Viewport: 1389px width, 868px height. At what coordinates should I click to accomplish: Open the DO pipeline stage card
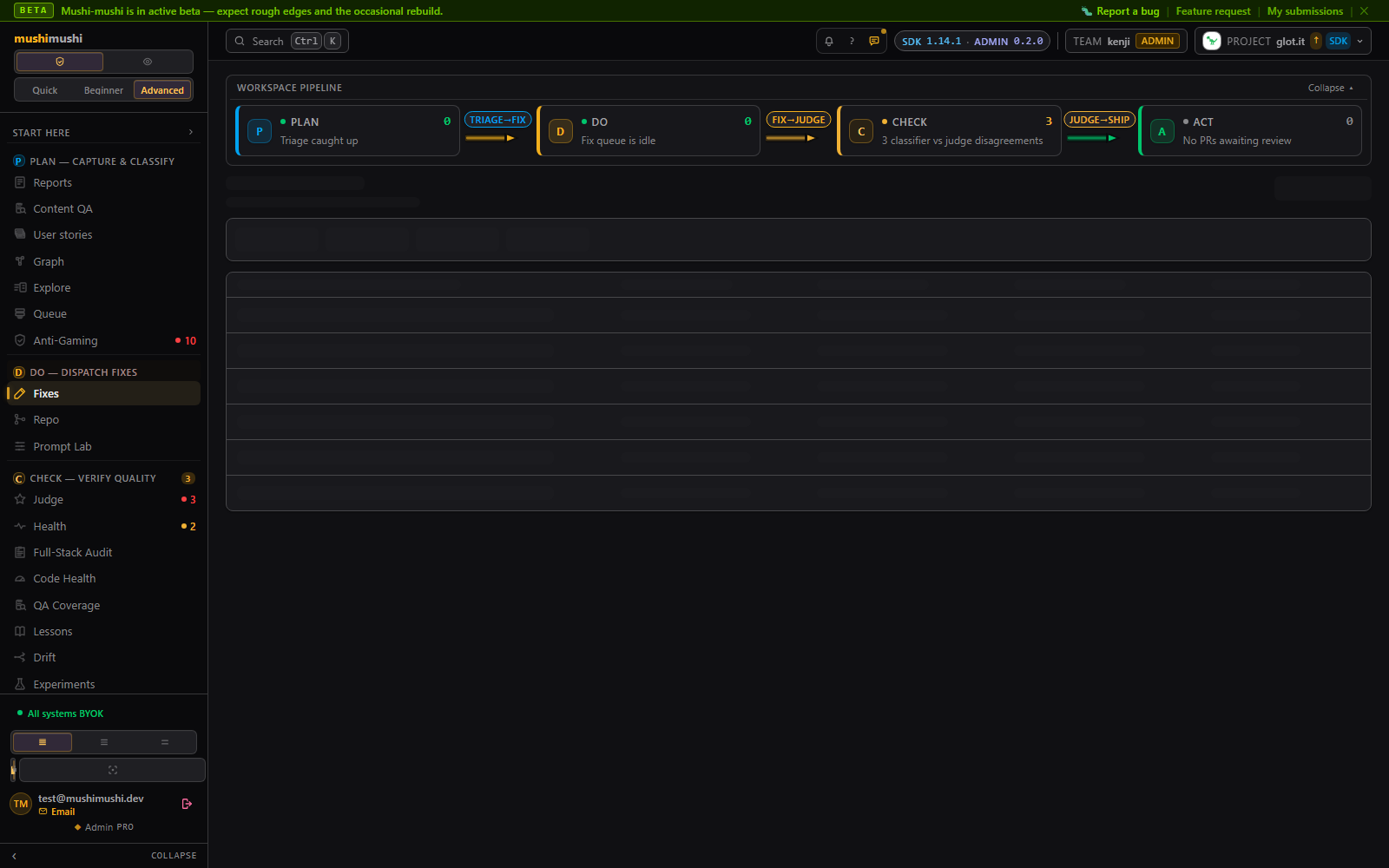coord(648,131)
